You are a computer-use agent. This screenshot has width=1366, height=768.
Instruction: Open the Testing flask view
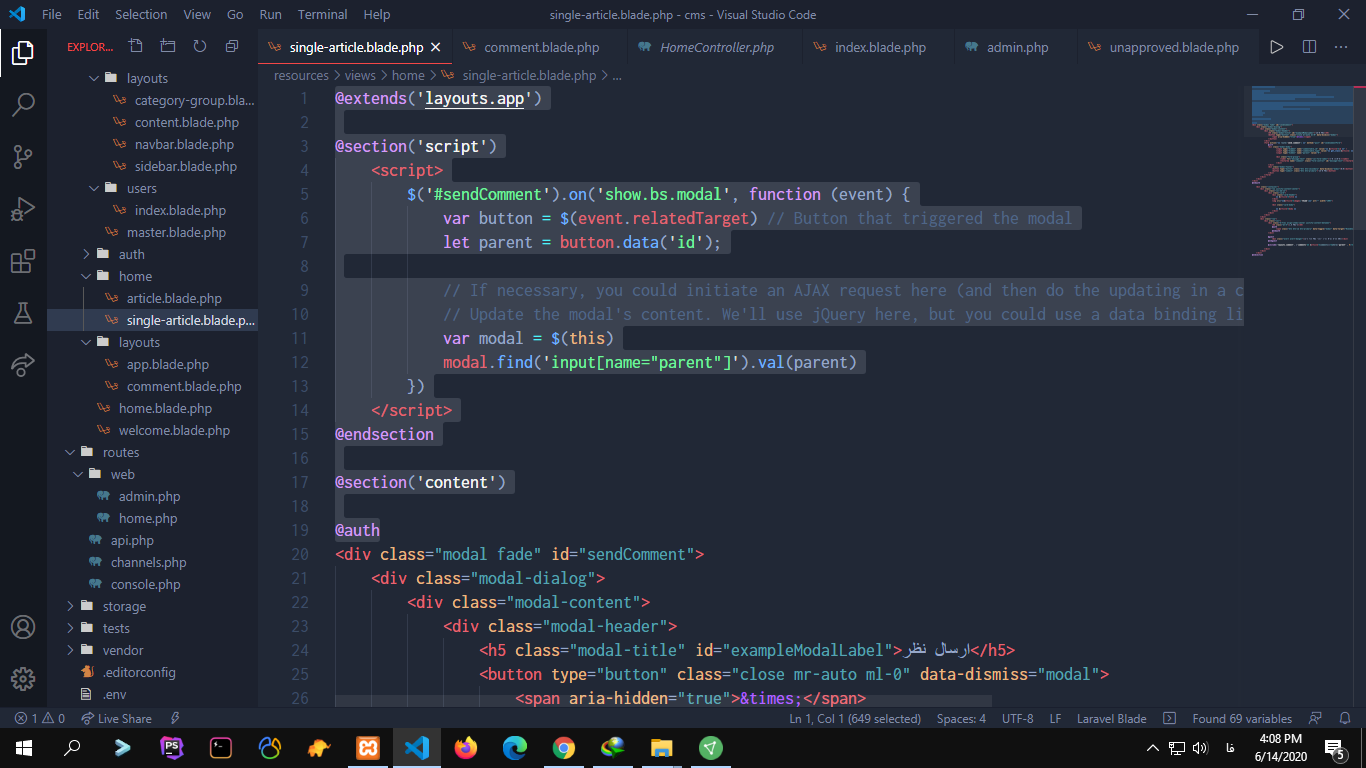click(x=23, y=314)
